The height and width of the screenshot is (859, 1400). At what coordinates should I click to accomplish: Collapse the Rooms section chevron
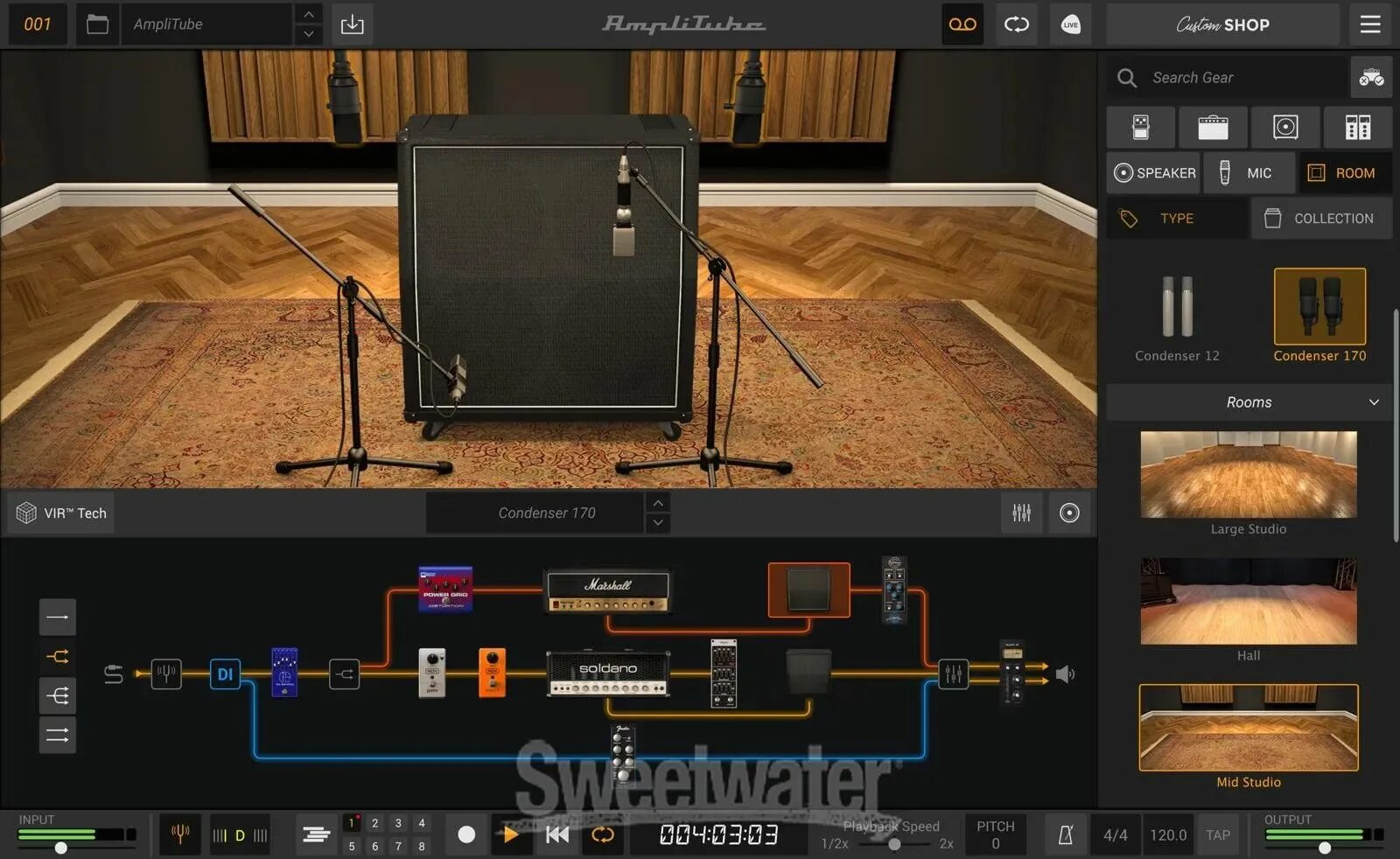(x=1374, y=402)
